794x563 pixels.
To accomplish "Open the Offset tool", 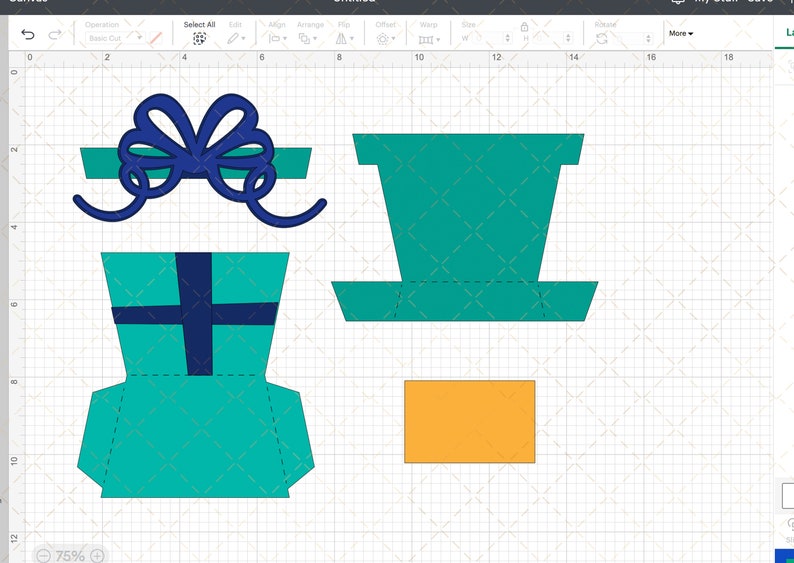I will pos(385,39).
